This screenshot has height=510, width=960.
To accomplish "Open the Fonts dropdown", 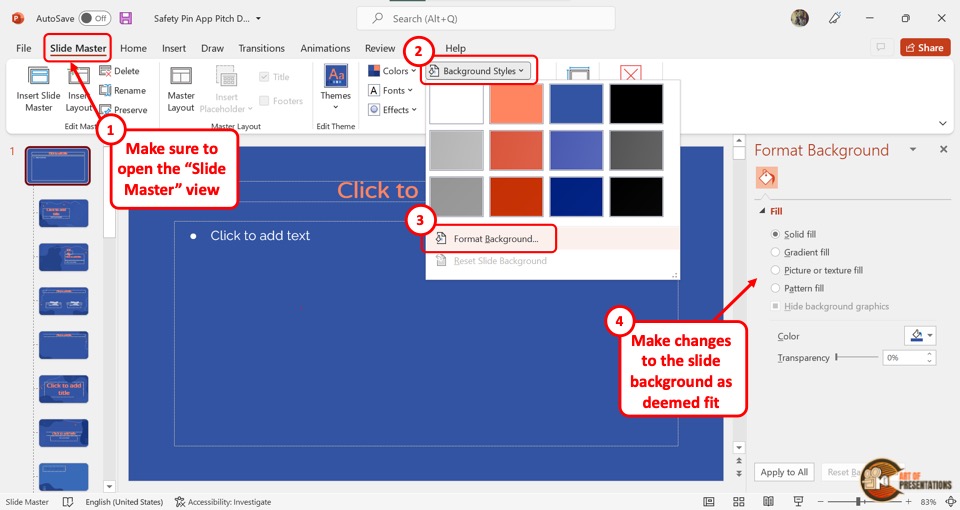I will [391, 91].
